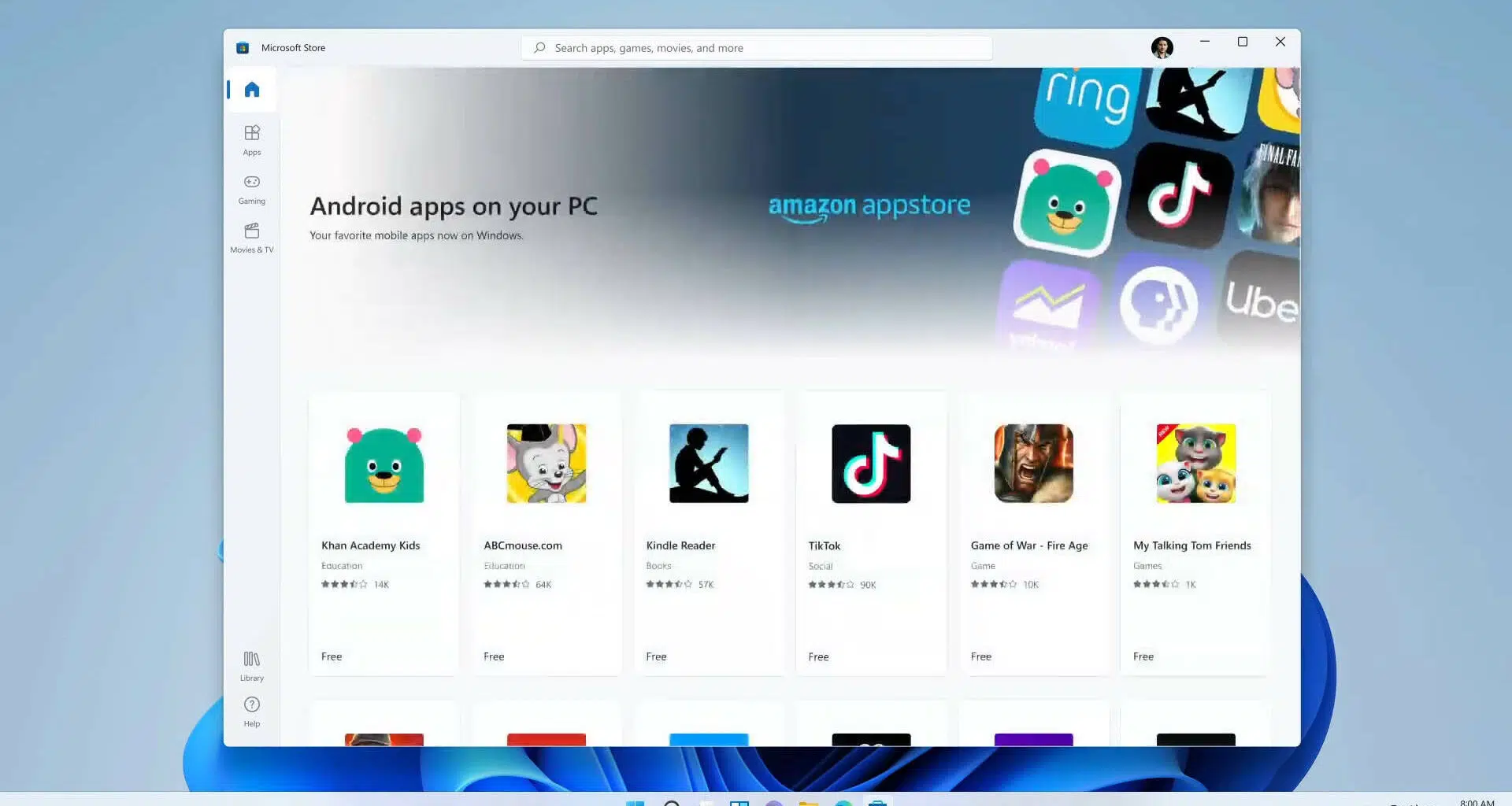Open the Library in sidebar
This screenshot has width=1512, height=806.
pos(252,666)
